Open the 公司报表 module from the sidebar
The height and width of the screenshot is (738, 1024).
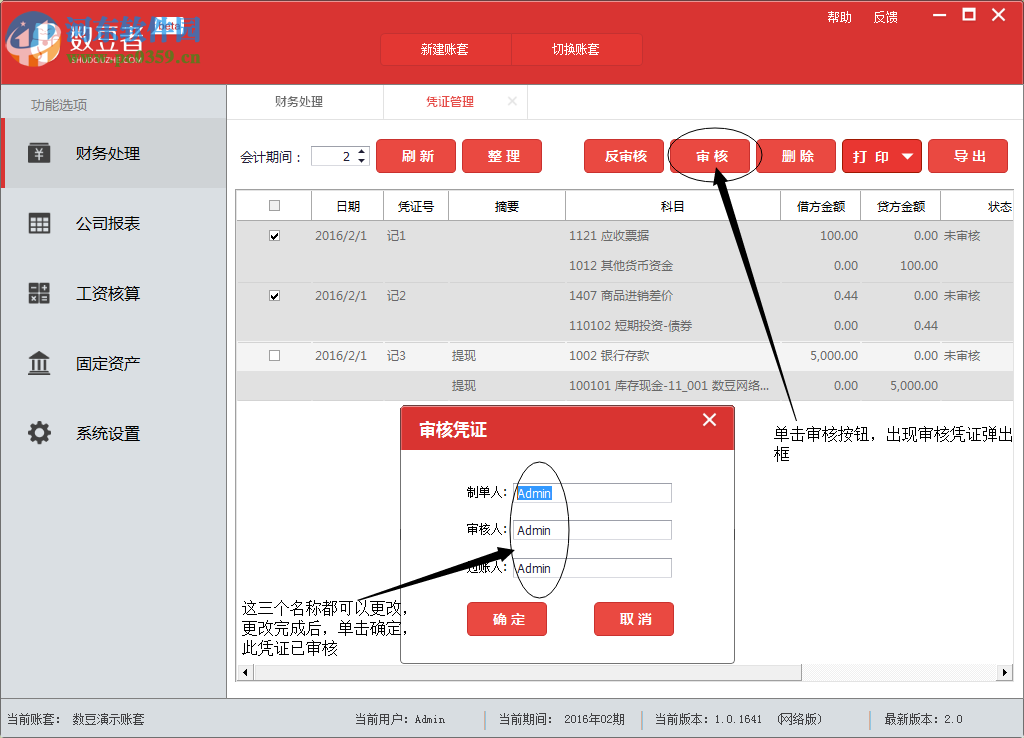tap(40, 223)
